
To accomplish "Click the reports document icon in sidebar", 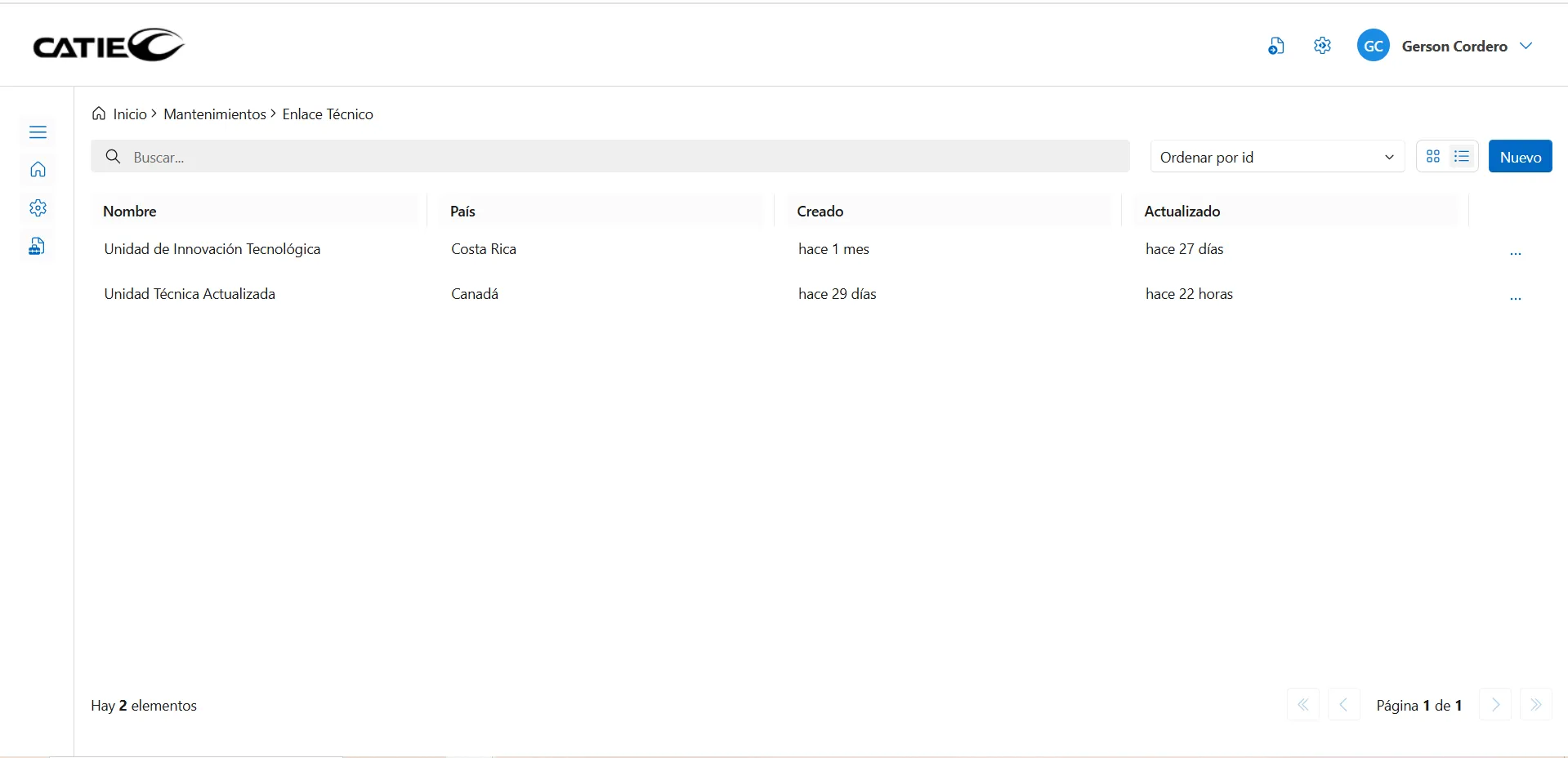I will coord(38,247).
